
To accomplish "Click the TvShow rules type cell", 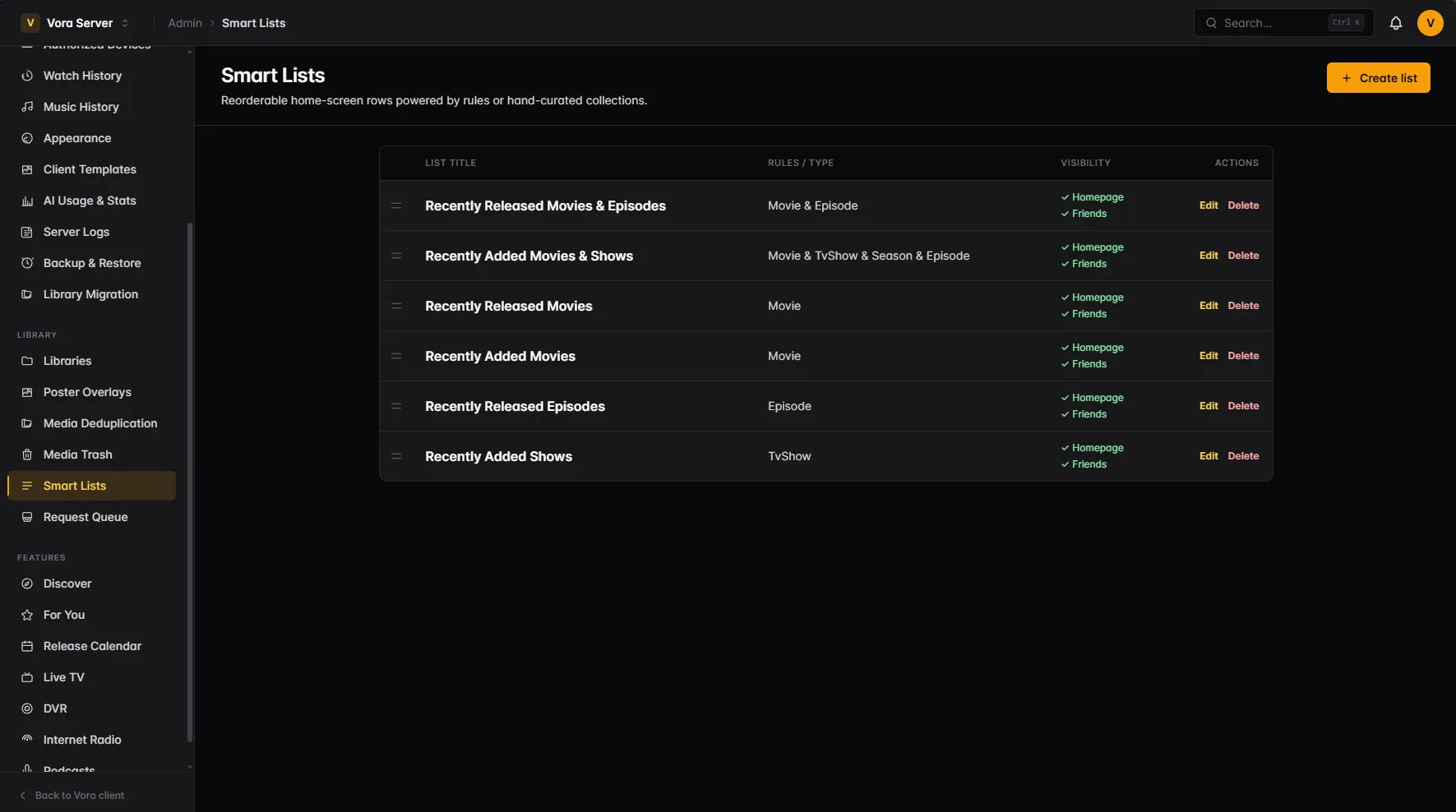I will [789, 456].
